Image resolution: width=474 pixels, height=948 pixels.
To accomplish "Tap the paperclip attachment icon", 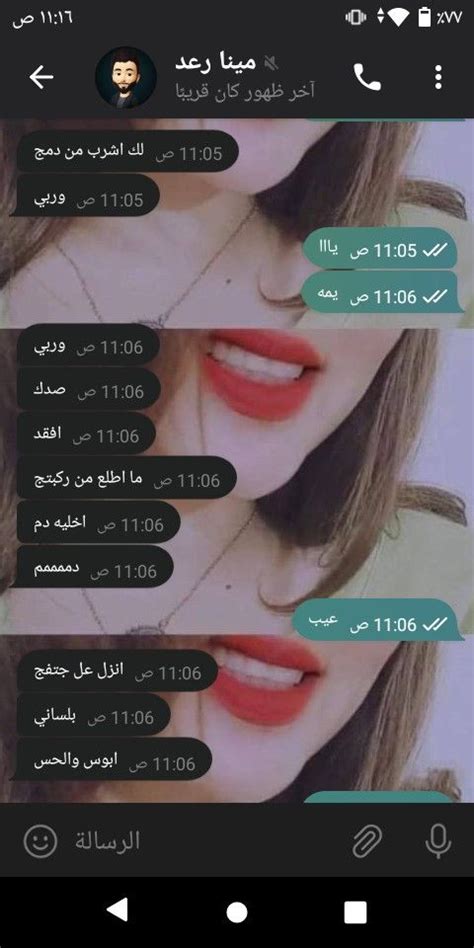I will point(368,840).
